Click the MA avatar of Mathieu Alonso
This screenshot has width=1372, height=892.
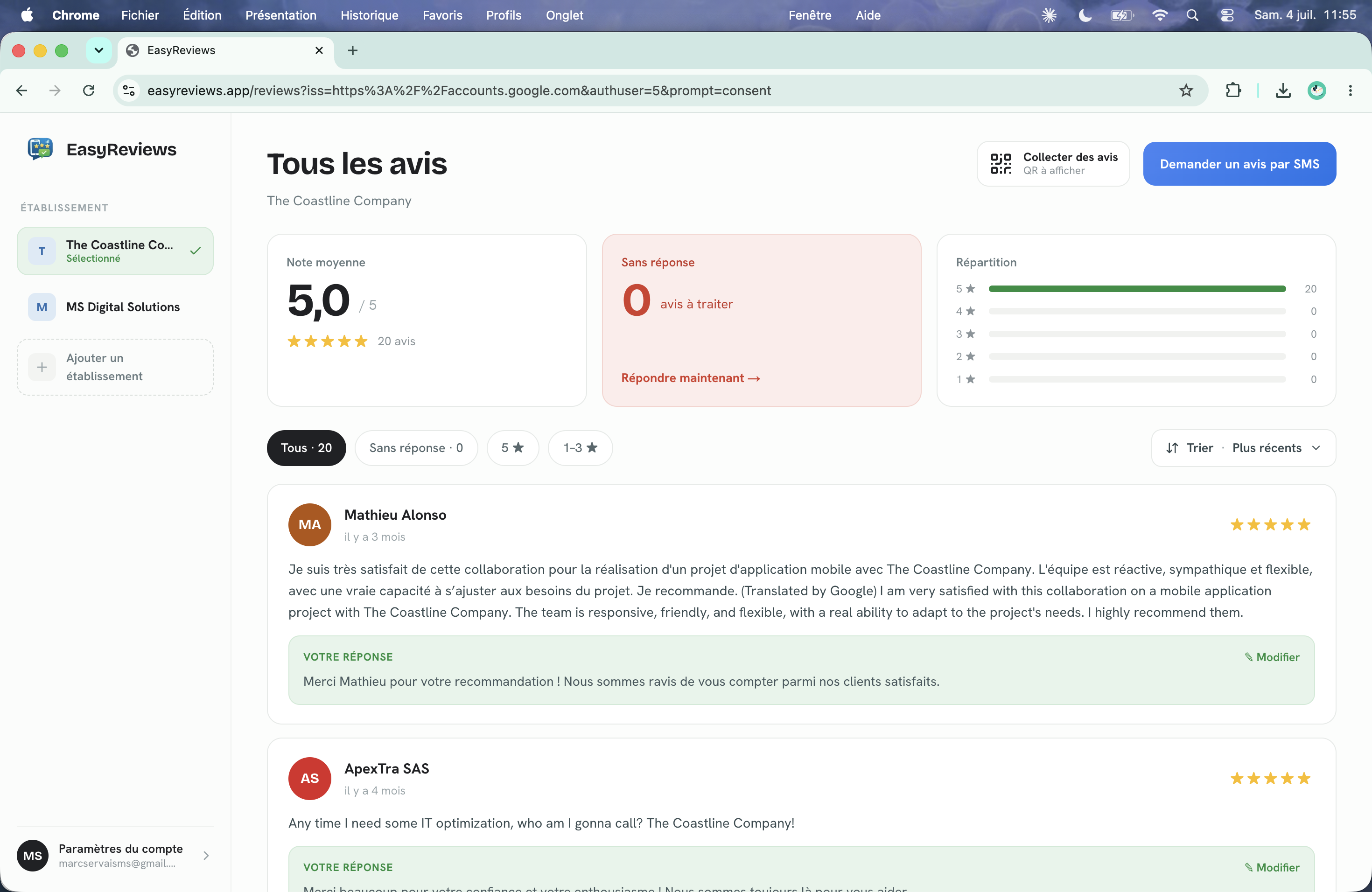(x=309, y=524)
